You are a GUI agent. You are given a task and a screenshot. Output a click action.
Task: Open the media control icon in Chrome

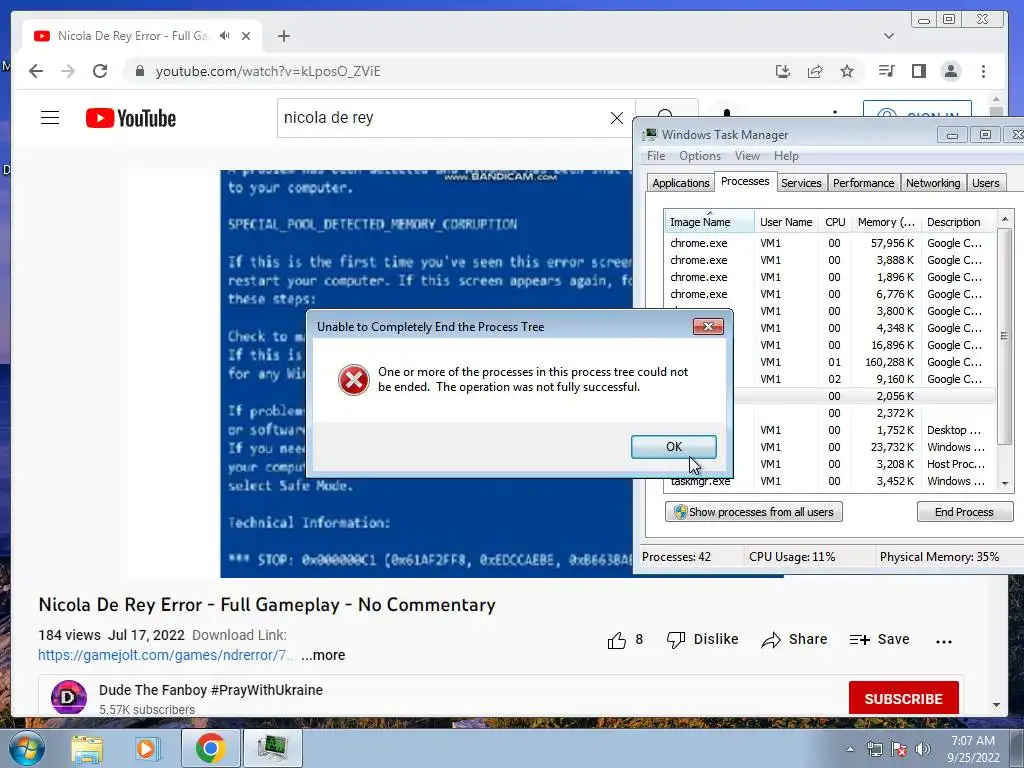tap(886, 71)
